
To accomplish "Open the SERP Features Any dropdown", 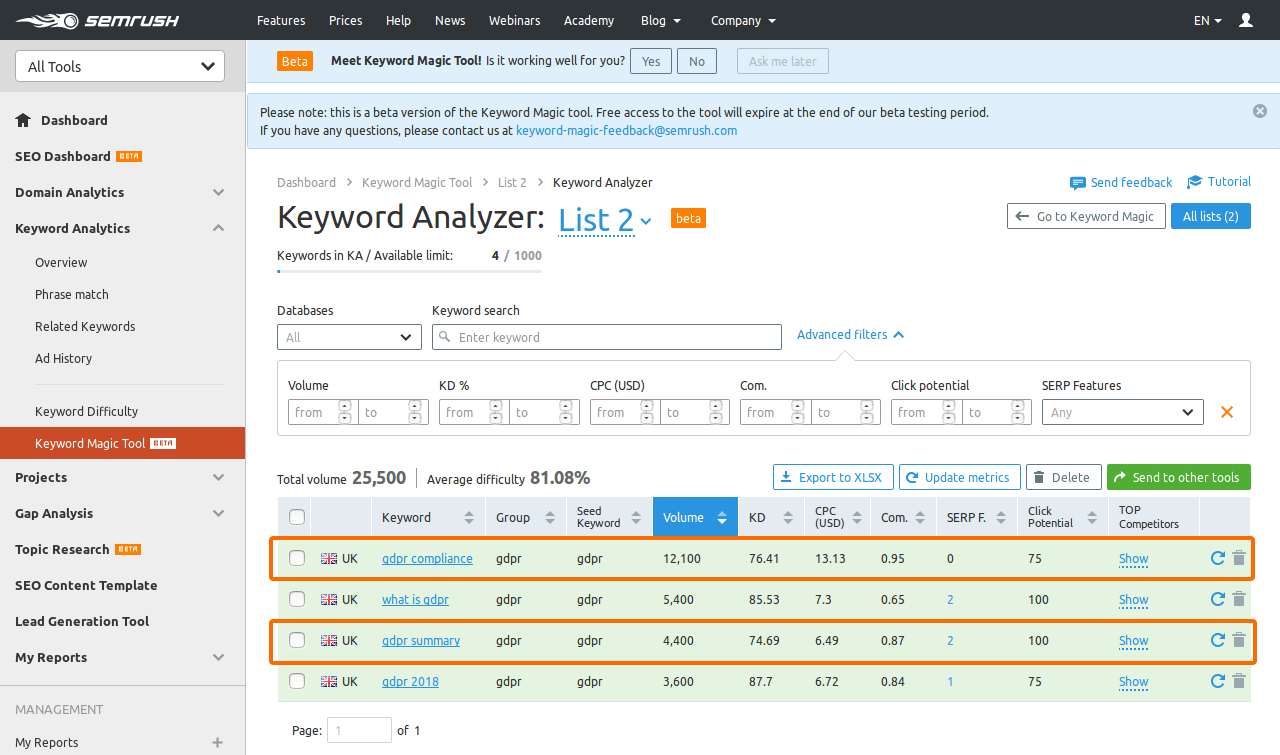I will click(1123, 412).
